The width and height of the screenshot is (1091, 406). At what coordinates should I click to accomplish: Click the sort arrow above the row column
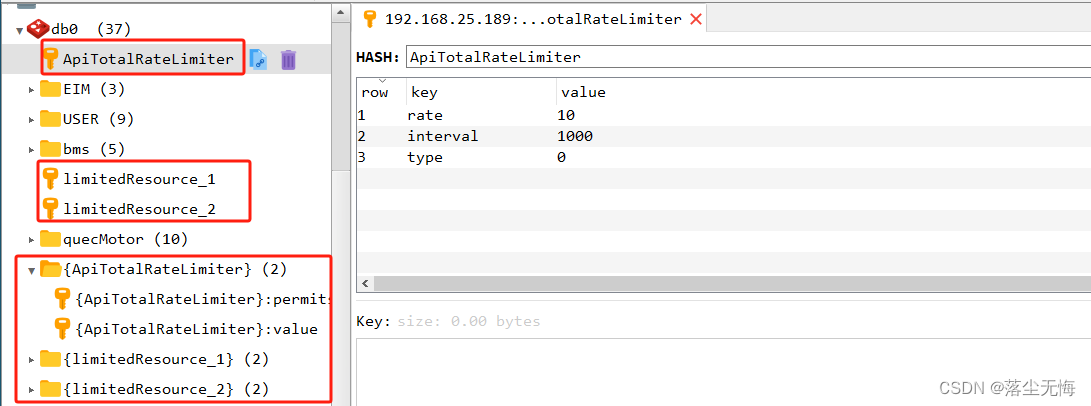(x=381, y=81)
